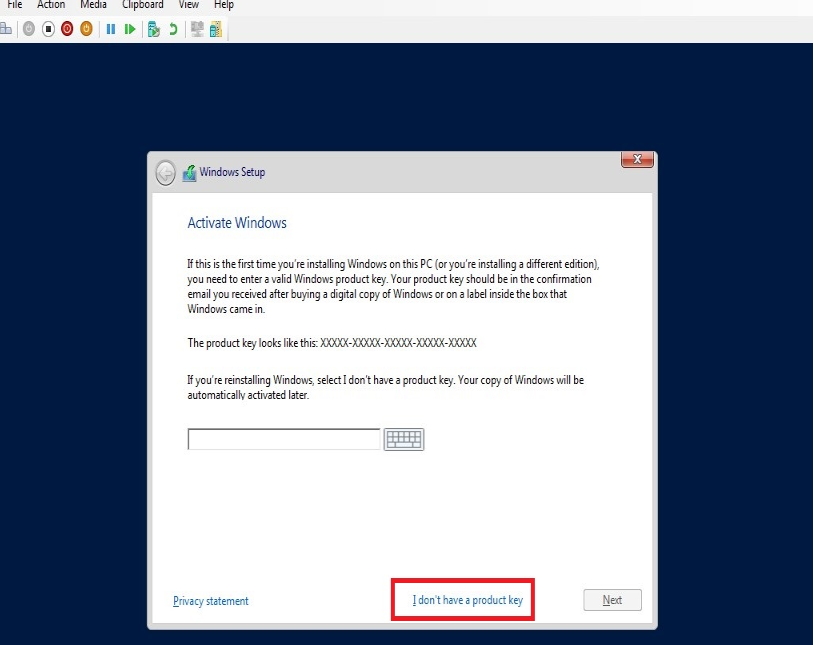Pause the virtual machine with the blue bars

(x=110, y=29)
